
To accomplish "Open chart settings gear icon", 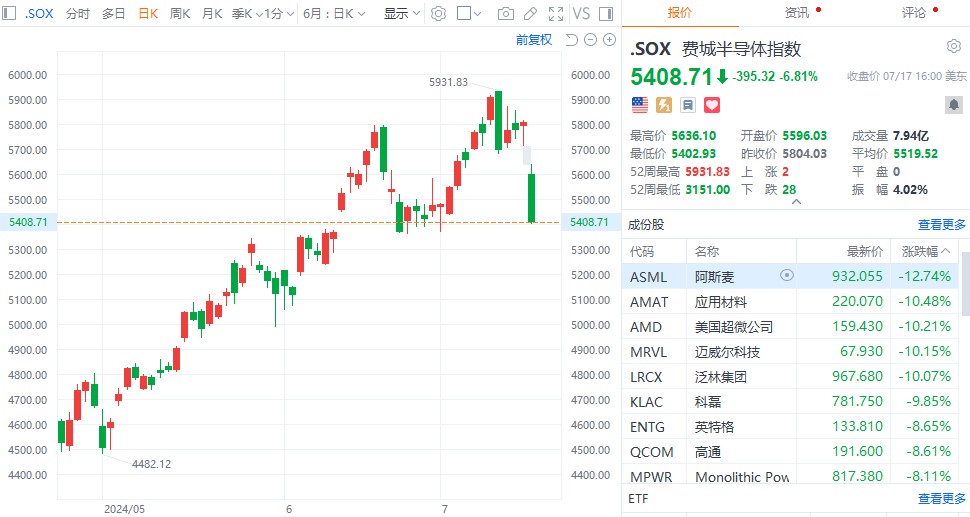I will [x=437, y=14].
